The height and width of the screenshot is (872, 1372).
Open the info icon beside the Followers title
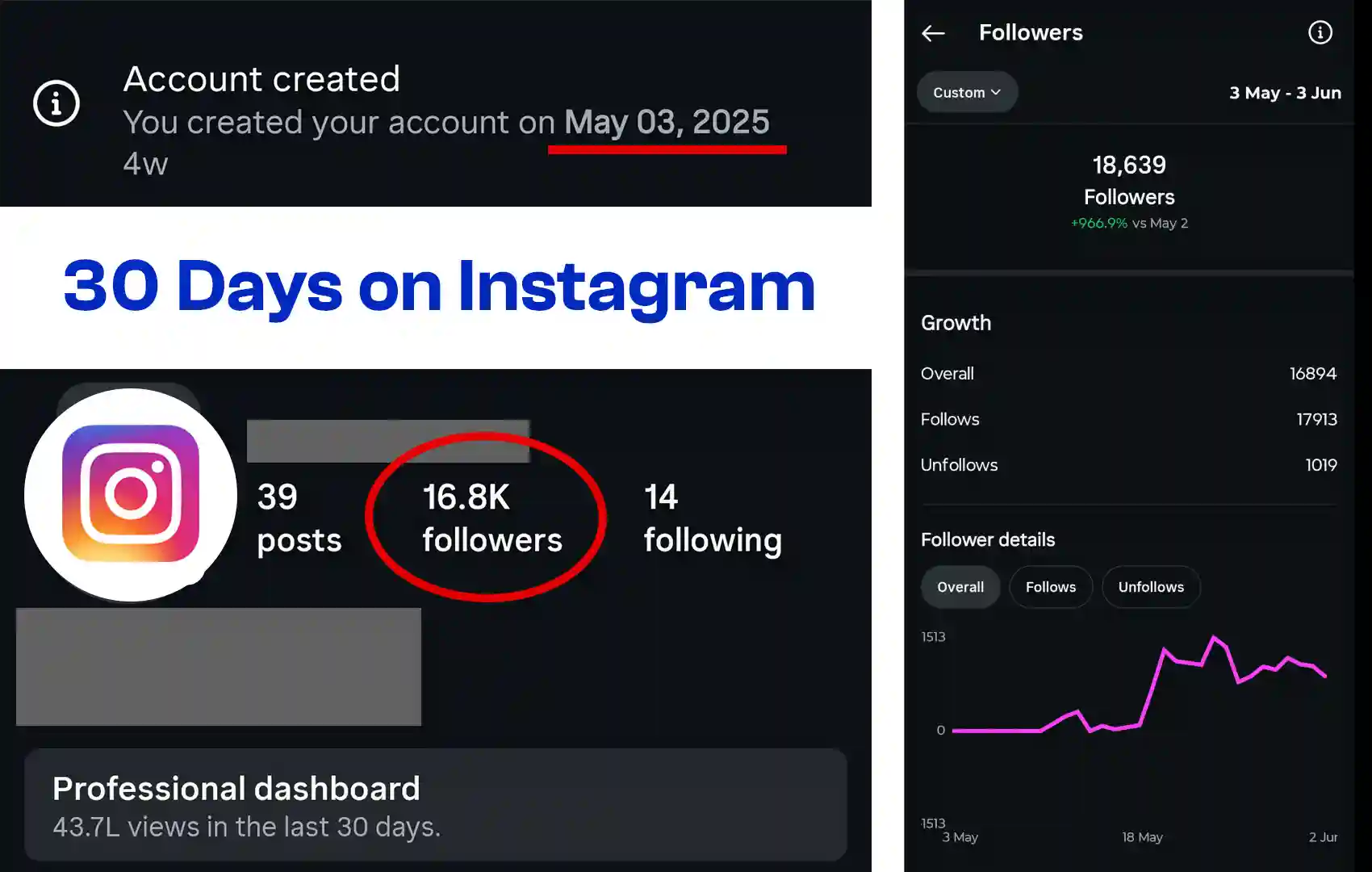[x=1320, y=32]
